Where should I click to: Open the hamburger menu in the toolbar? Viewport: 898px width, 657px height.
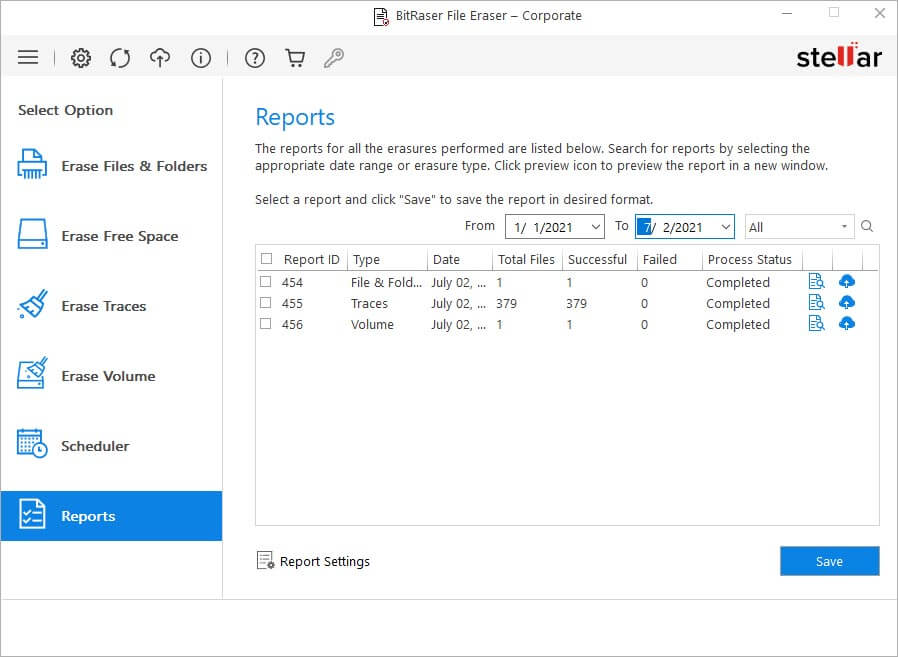[28, 58]
